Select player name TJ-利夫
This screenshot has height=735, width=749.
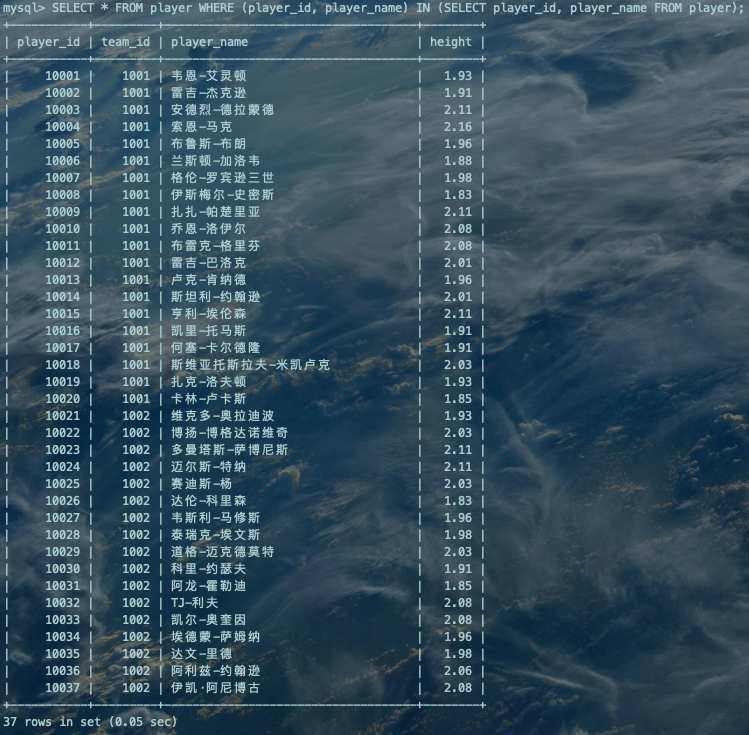point(194,603)
